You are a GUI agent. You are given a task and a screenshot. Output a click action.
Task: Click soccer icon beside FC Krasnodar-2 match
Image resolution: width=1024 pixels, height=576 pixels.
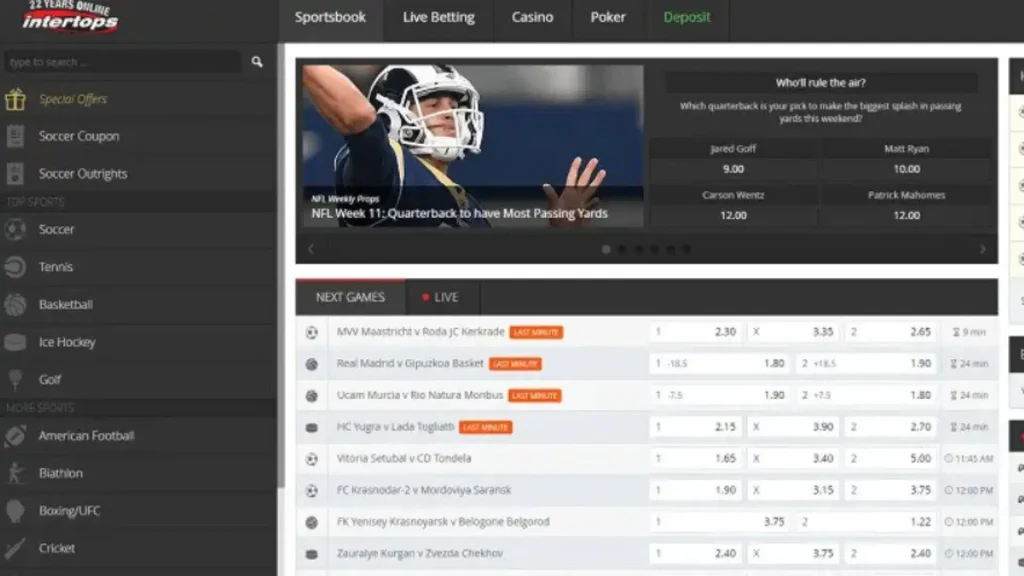(312, 490)
